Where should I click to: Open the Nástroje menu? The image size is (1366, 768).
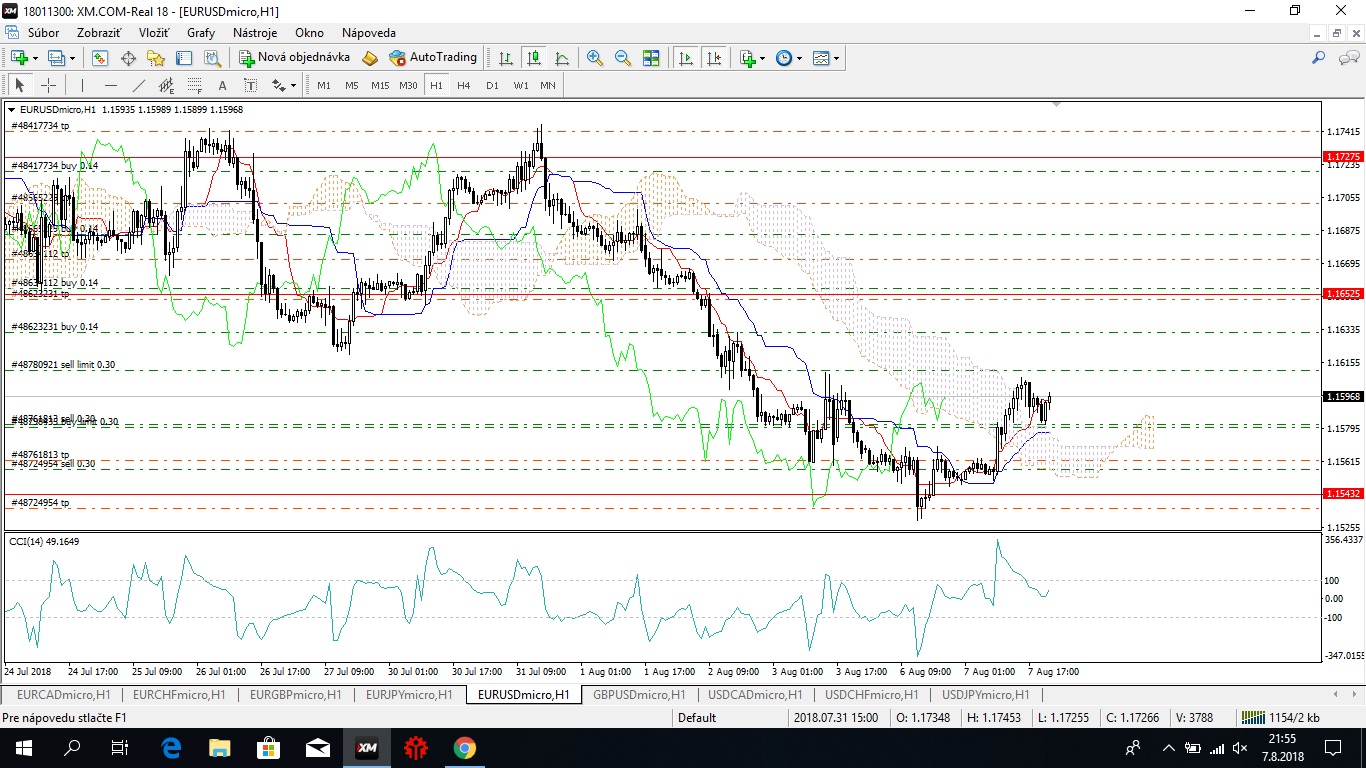click(254, 33)
